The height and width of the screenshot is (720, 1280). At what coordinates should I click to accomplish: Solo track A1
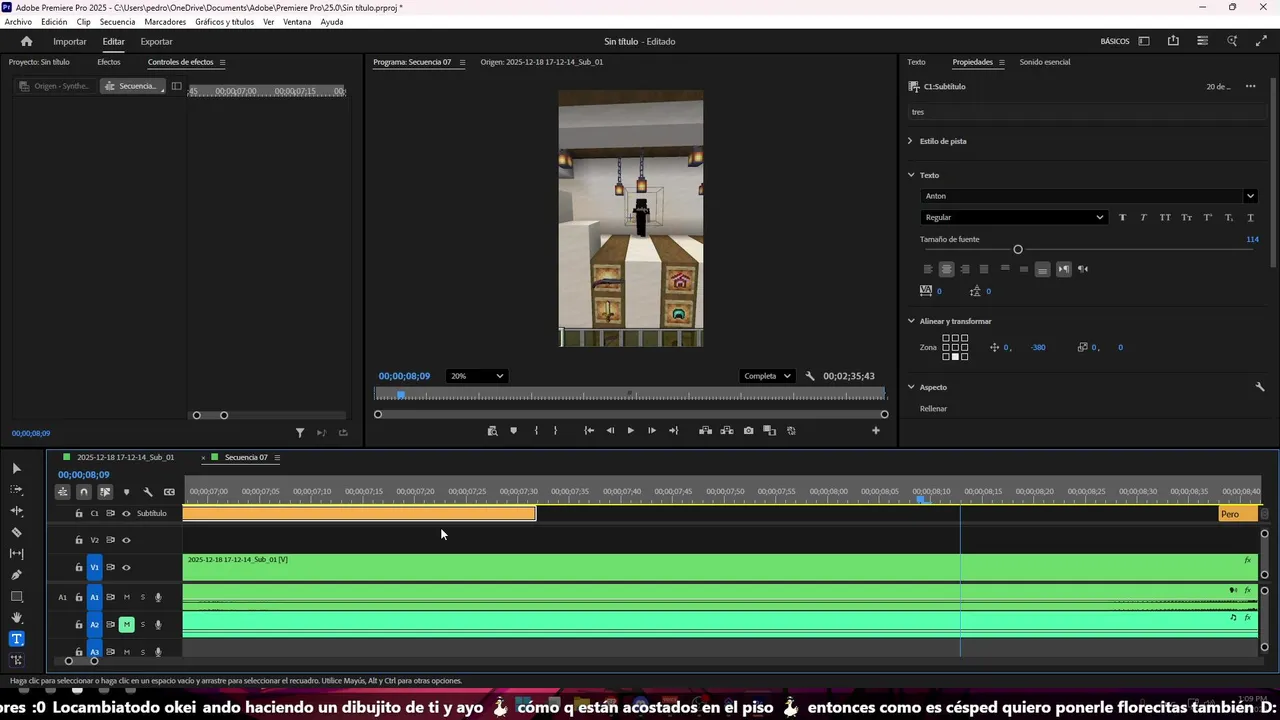click(x=142, y=597)
